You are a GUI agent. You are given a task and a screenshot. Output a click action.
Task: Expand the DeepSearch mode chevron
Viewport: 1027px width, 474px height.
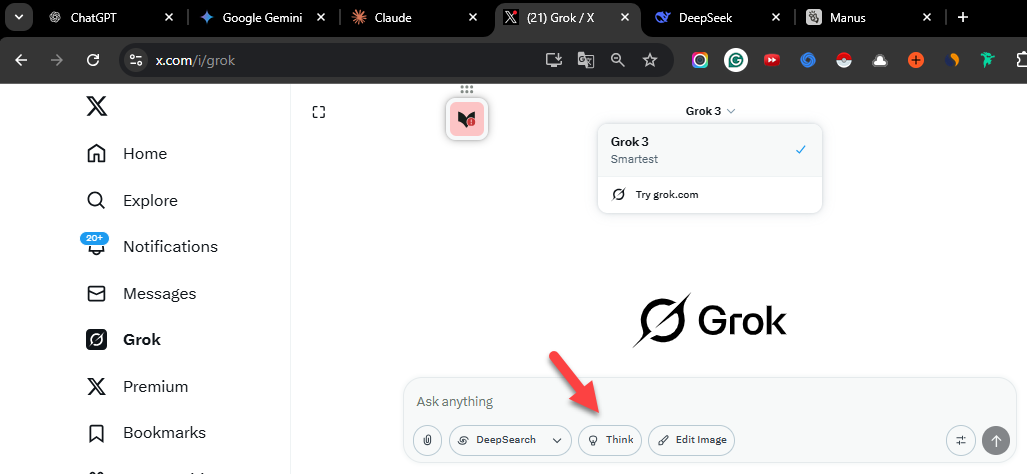click(557, 440)
